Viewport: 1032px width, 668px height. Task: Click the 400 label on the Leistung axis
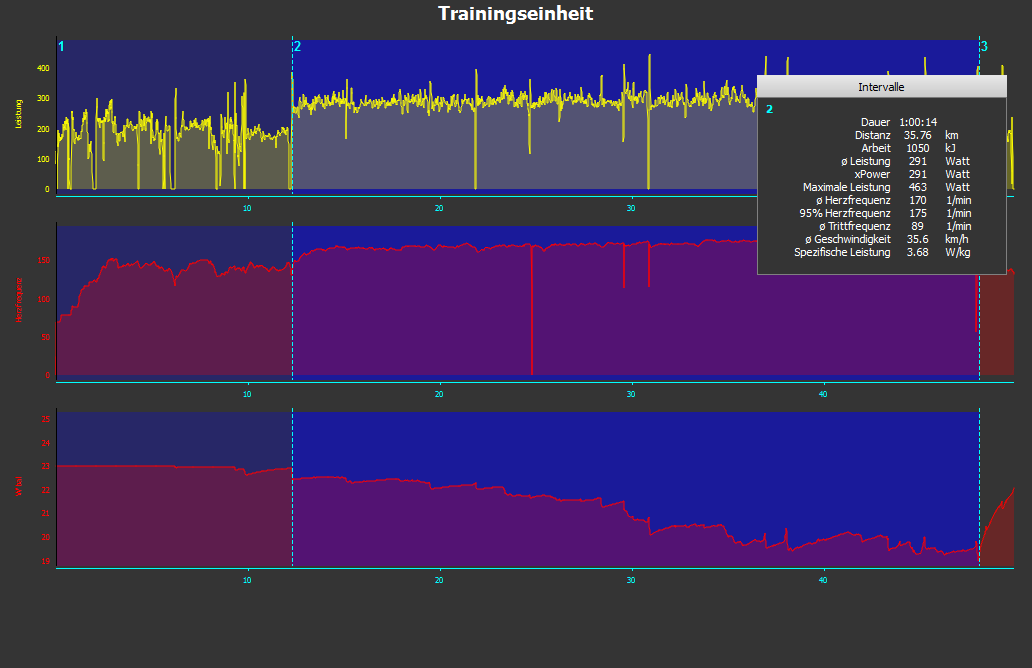43,68
